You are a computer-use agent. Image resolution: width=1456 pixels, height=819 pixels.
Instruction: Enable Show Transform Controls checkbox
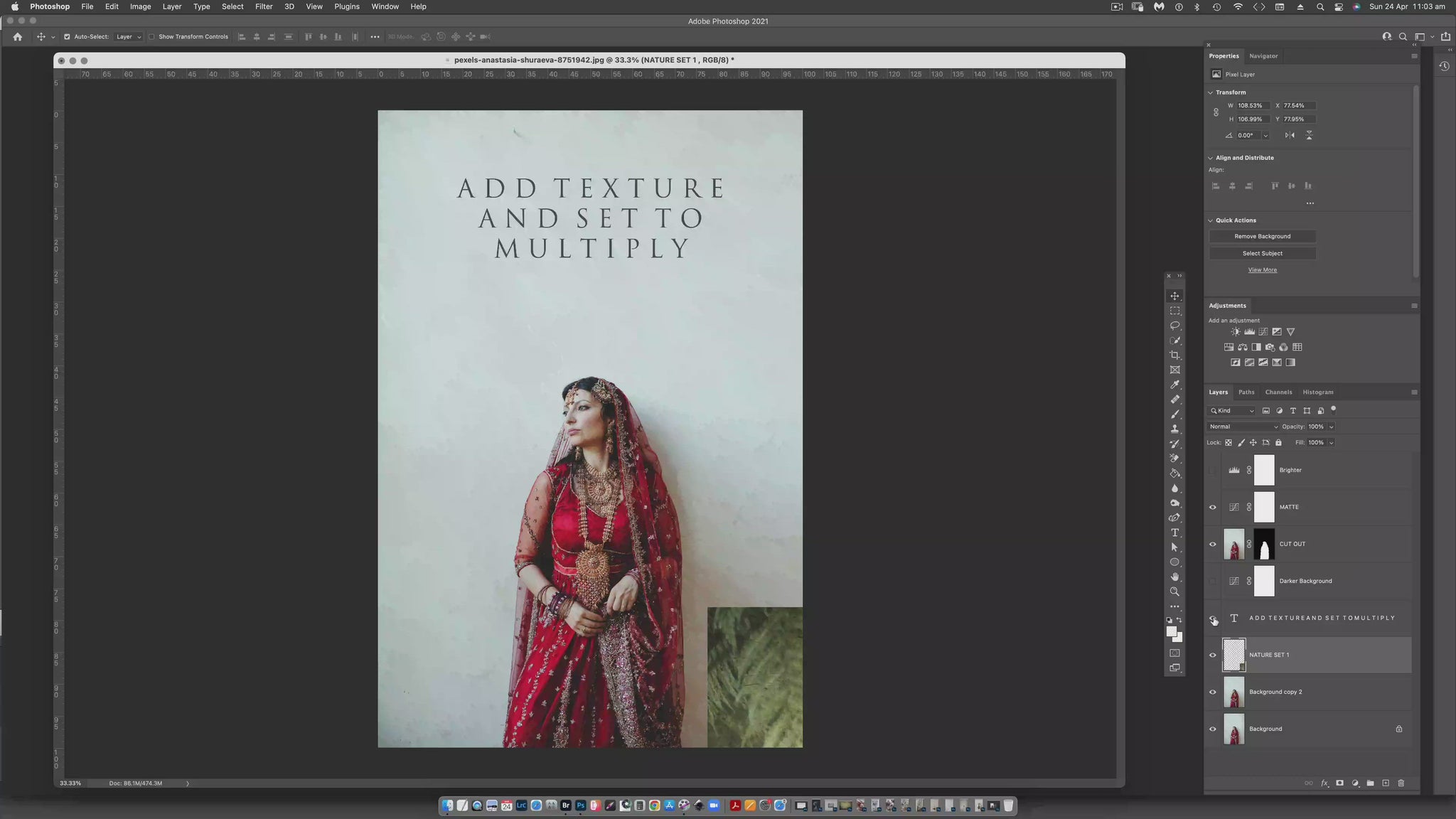[151, 37]
